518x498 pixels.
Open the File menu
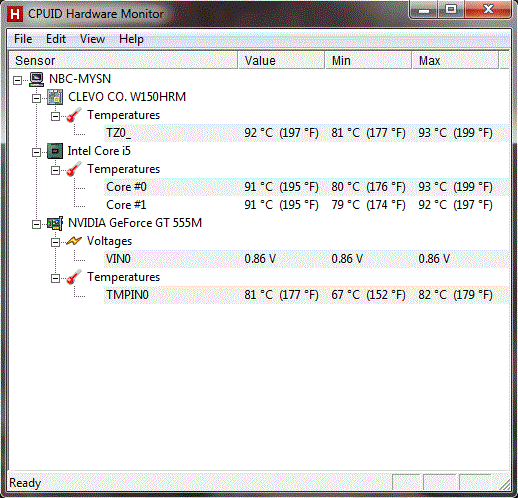pyautogui.click(x=23, y=39)
